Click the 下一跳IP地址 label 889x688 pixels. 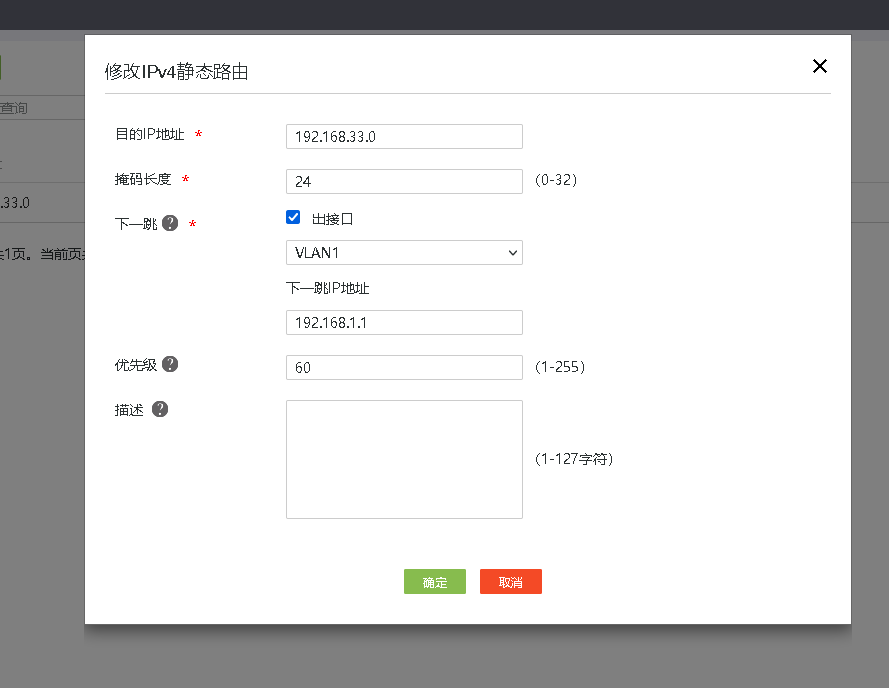328,288
